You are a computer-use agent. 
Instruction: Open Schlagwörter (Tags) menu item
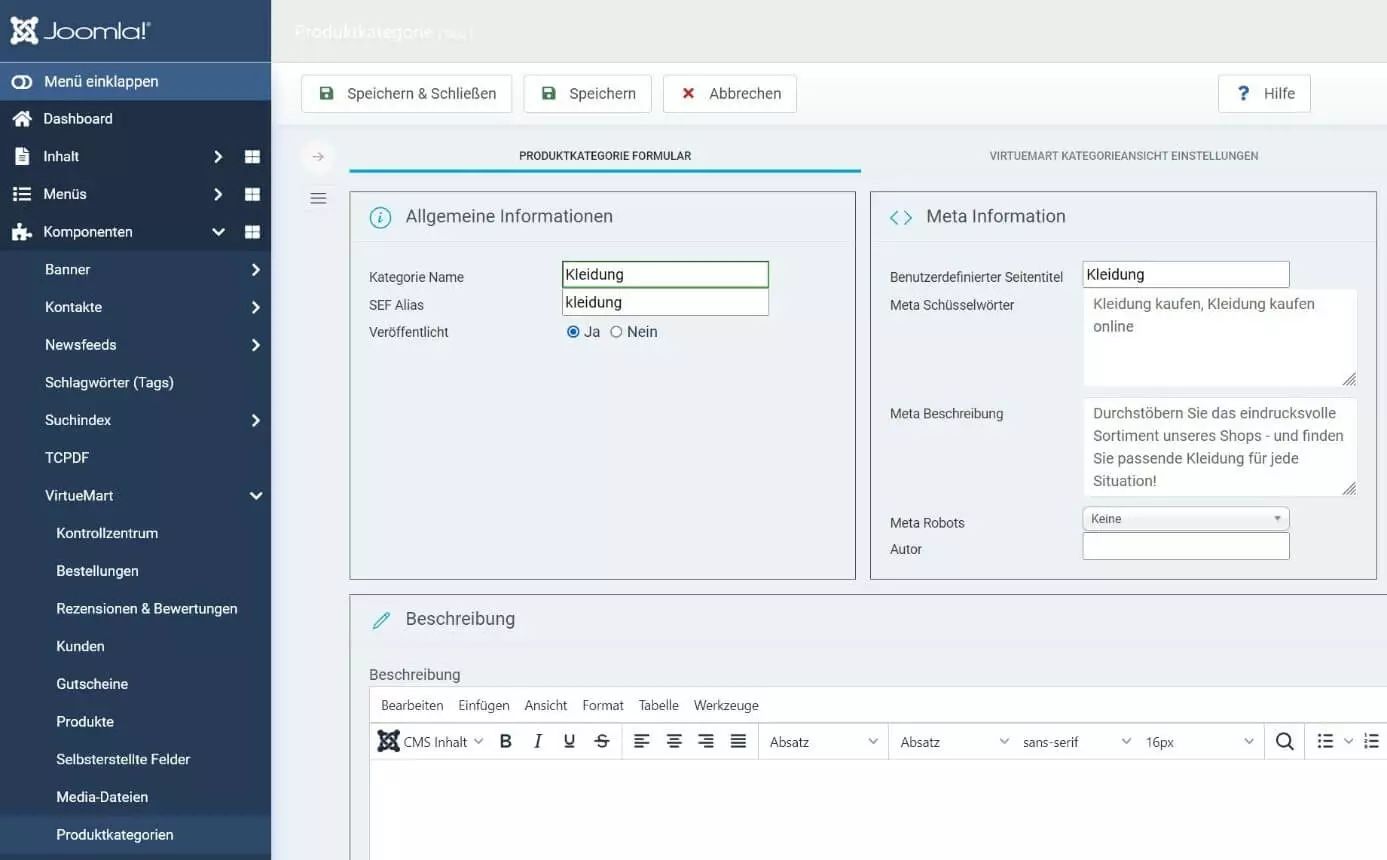(109, 383)
